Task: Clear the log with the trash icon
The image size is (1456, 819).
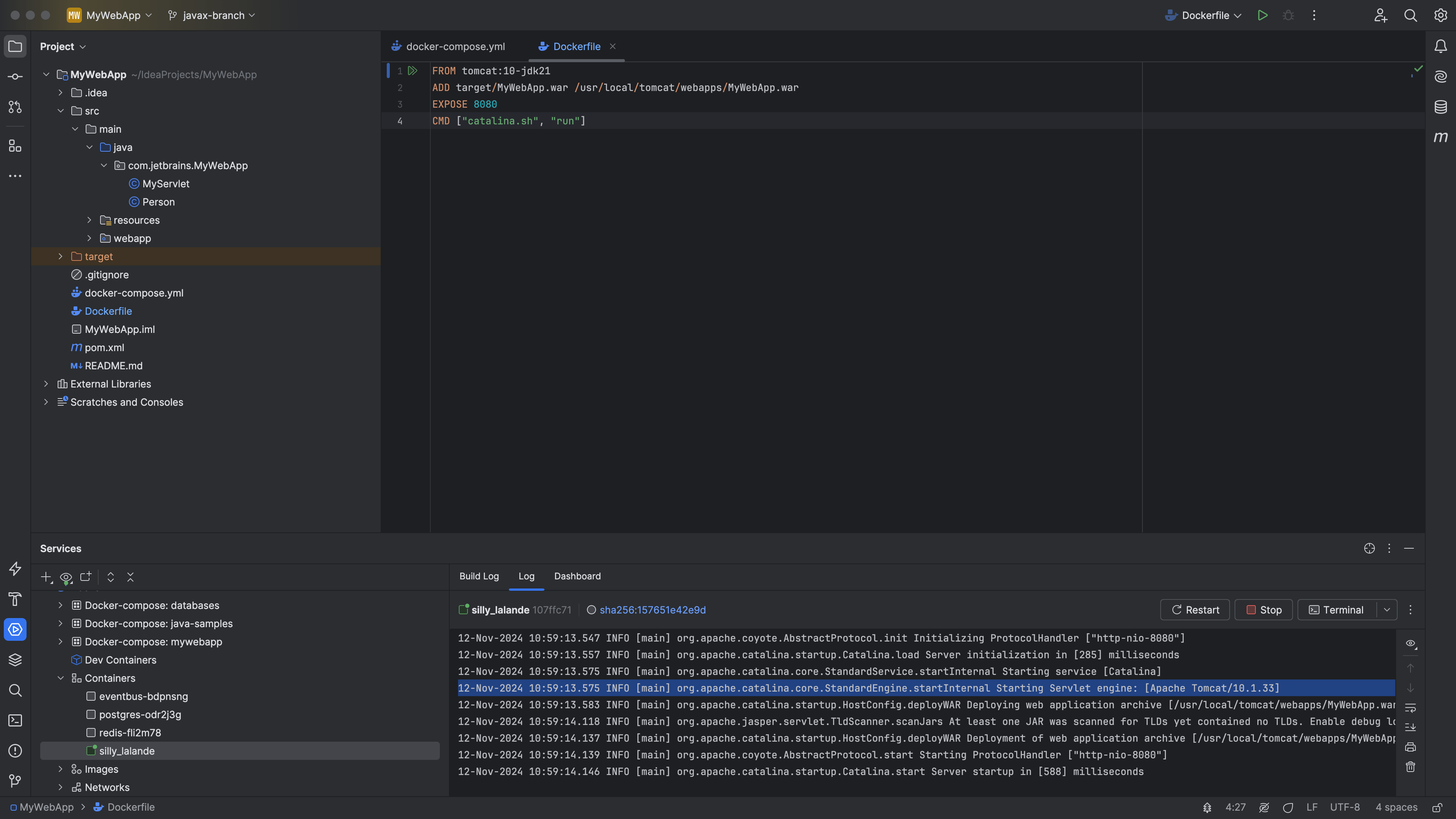Action: (1410, 767)
